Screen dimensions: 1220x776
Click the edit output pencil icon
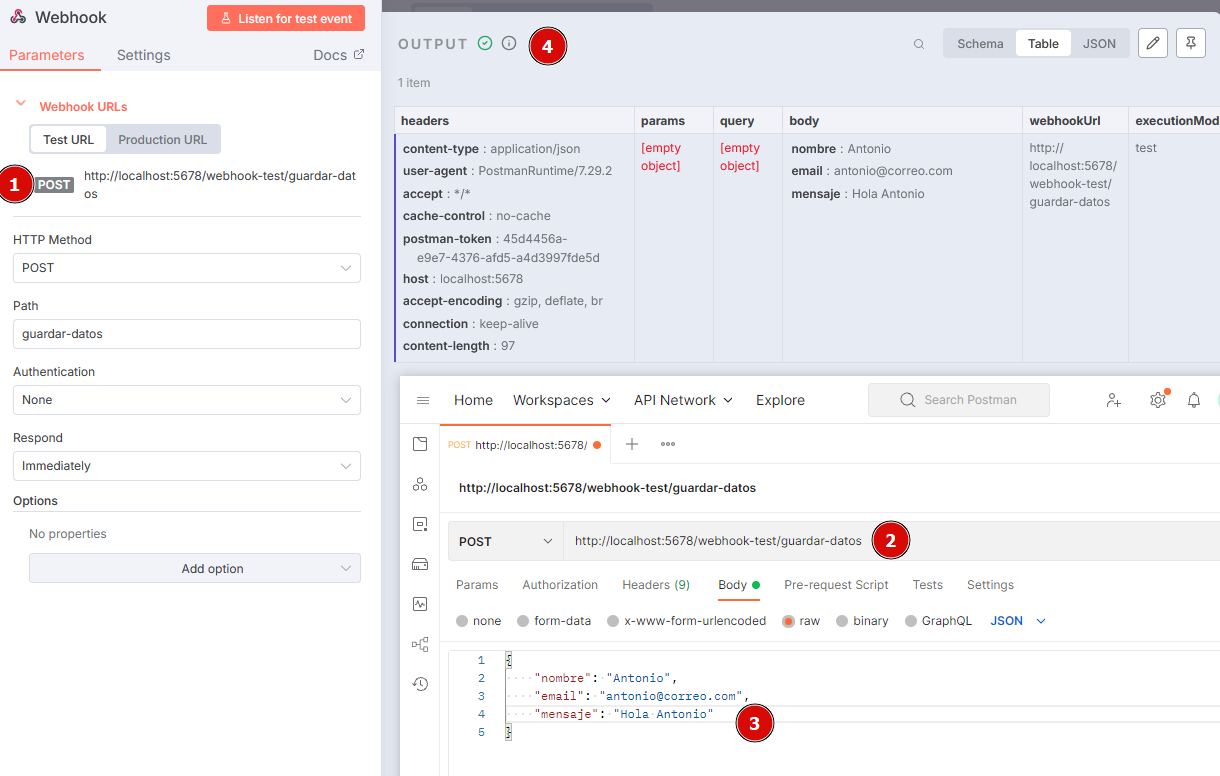tap(1153, 43)
